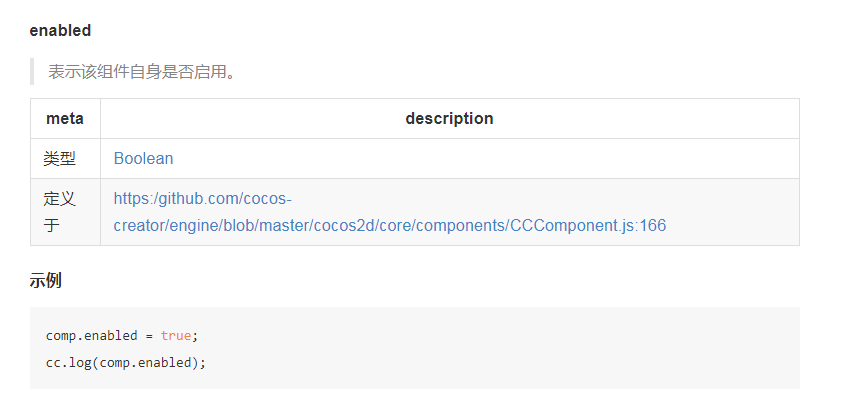Click the "示例" section heading
Screen dimensions: 846x408
[45, 280]
